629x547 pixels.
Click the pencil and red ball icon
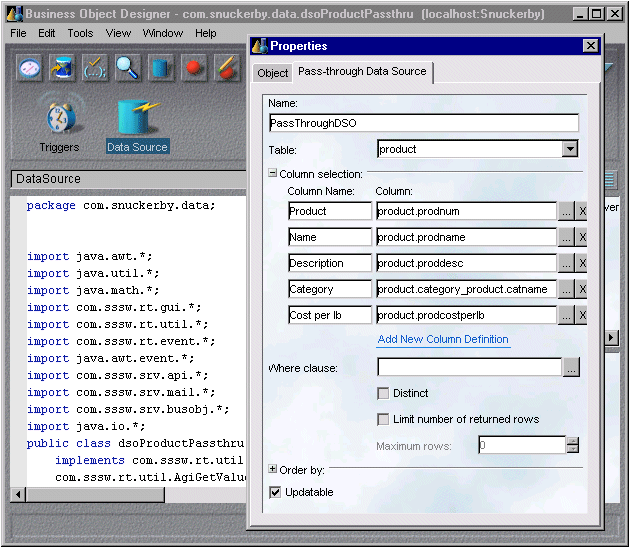227,68
